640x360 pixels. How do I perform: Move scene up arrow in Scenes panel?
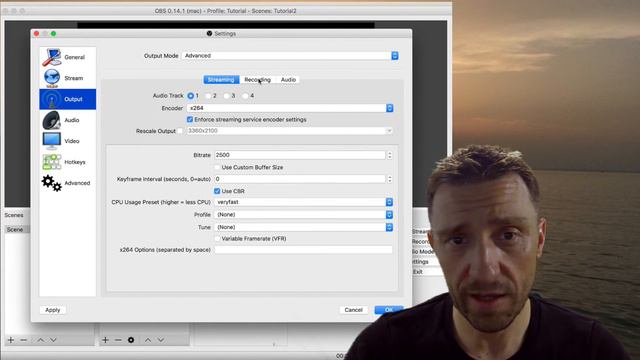coord(40,340)
